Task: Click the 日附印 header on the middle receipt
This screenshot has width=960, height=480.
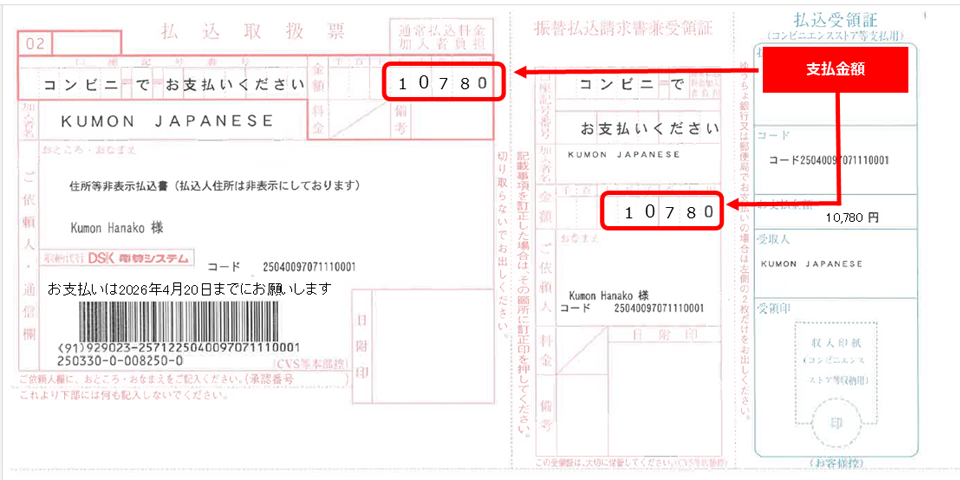Action: [x=667, y=334]
